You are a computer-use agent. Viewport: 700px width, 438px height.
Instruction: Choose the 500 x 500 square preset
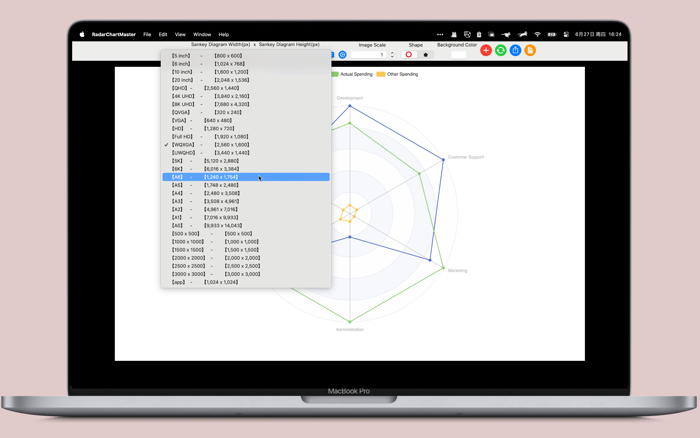pyautogui.click(x=246, y=234)
